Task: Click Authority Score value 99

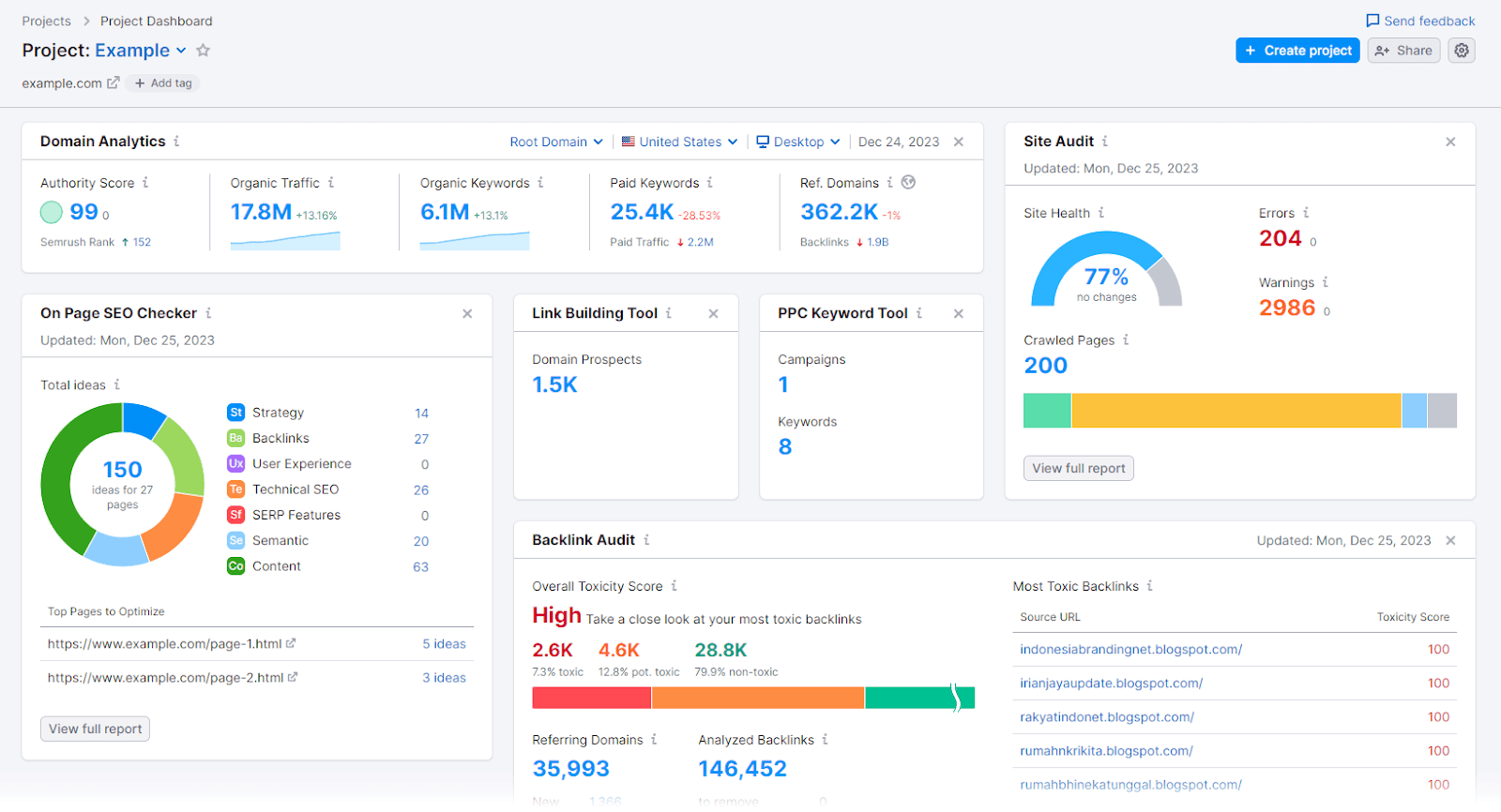Action: pos(83,212)
